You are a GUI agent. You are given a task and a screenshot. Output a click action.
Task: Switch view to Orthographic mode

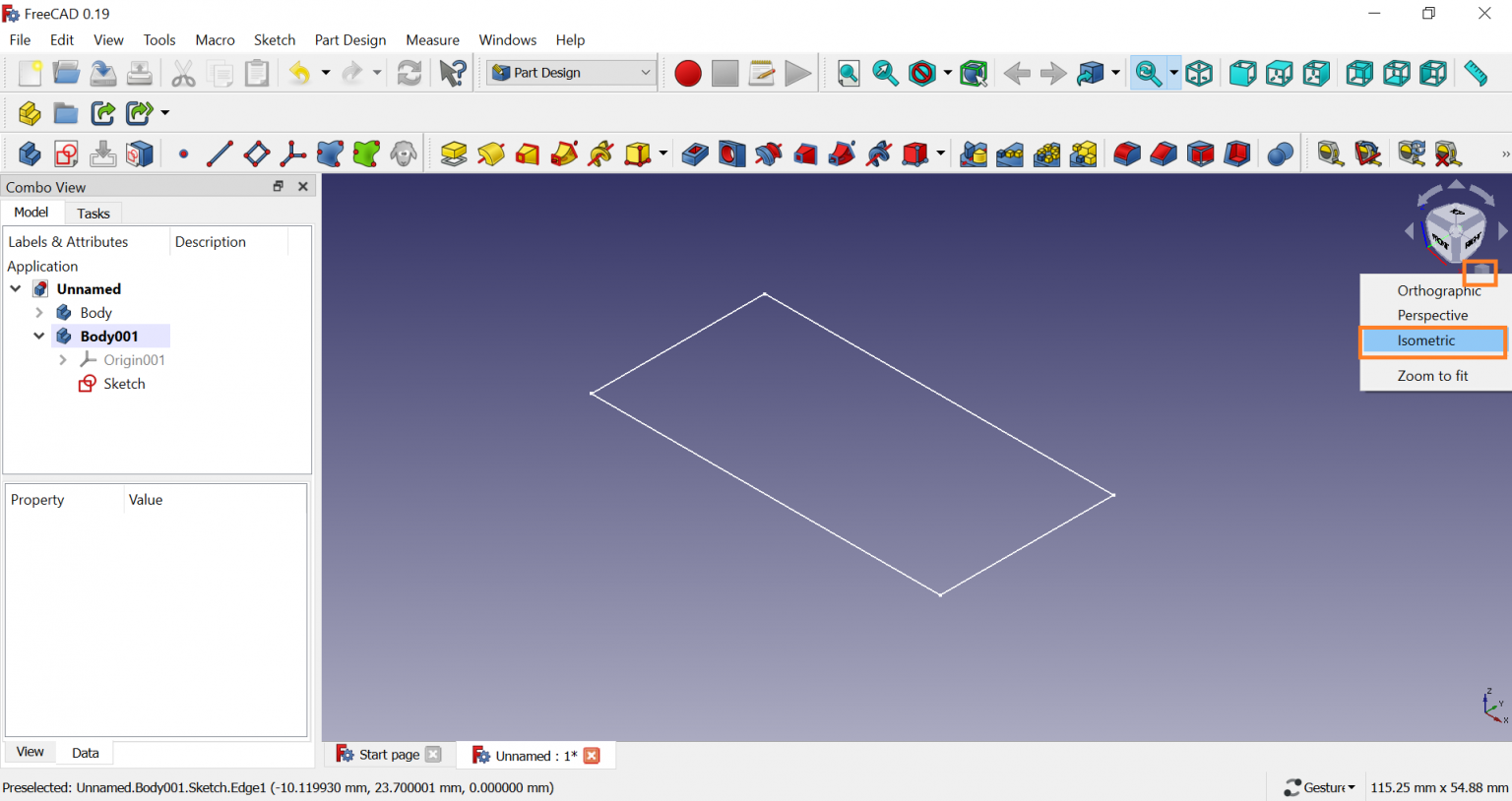click(x=1438, y=291)
